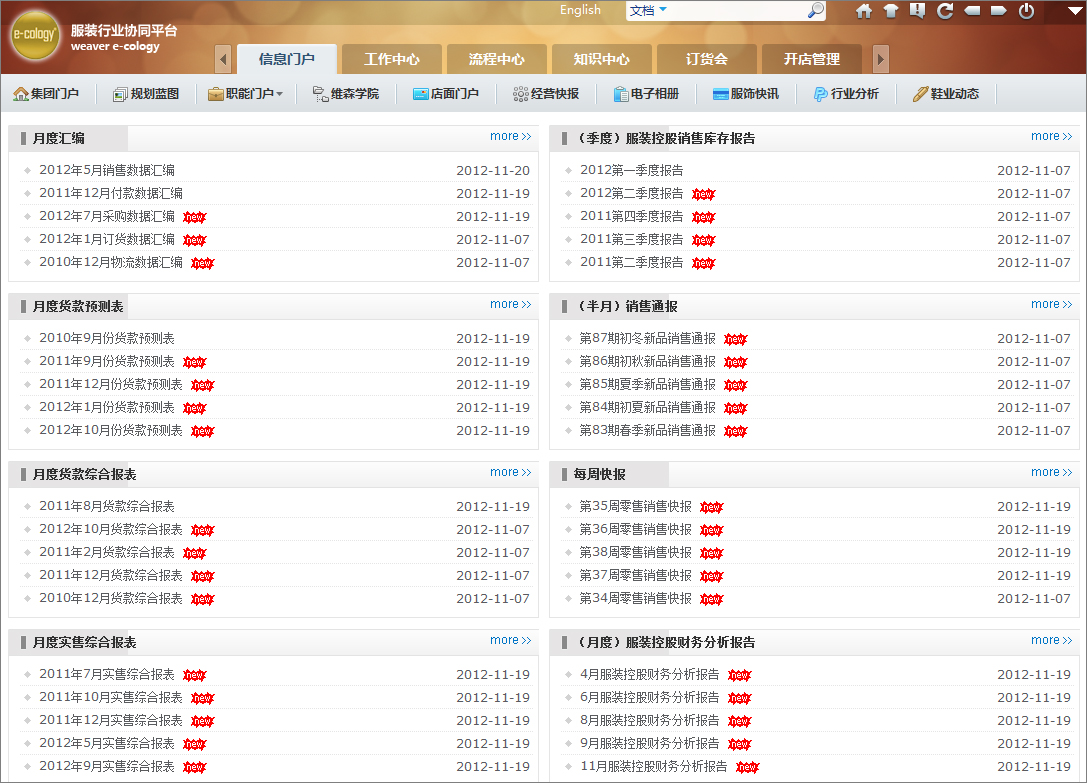The width and height of the screenshot is (1087, 783).
Task: Click the home icon at top right
Action: pyautogui.click(x=862, y=11)
